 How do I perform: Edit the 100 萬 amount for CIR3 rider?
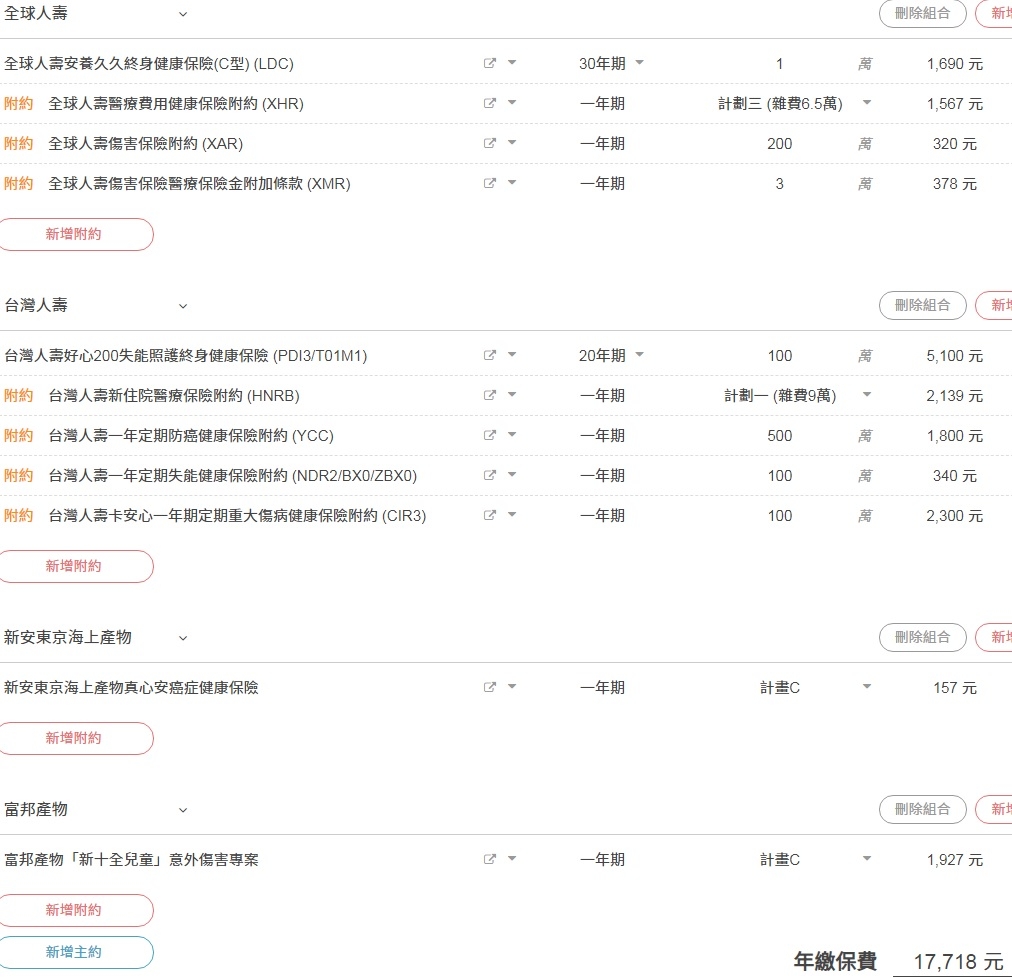[780, 516]
